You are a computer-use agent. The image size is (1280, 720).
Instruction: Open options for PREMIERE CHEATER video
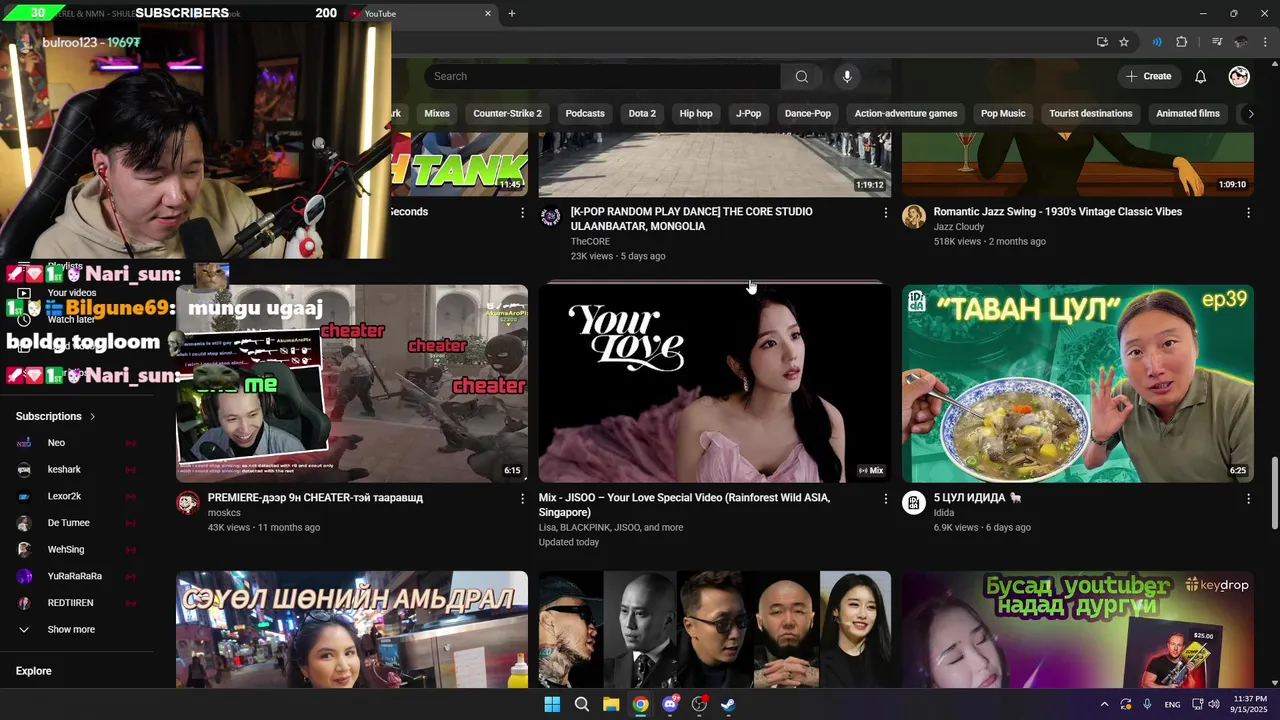tap(522, 498)
